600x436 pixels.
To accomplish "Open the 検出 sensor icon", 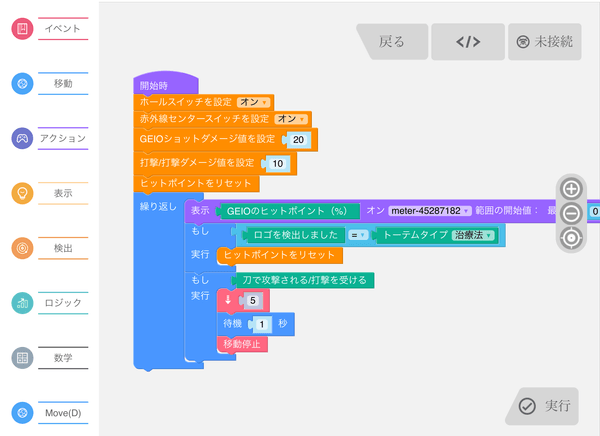I will (x=22, y=247).
